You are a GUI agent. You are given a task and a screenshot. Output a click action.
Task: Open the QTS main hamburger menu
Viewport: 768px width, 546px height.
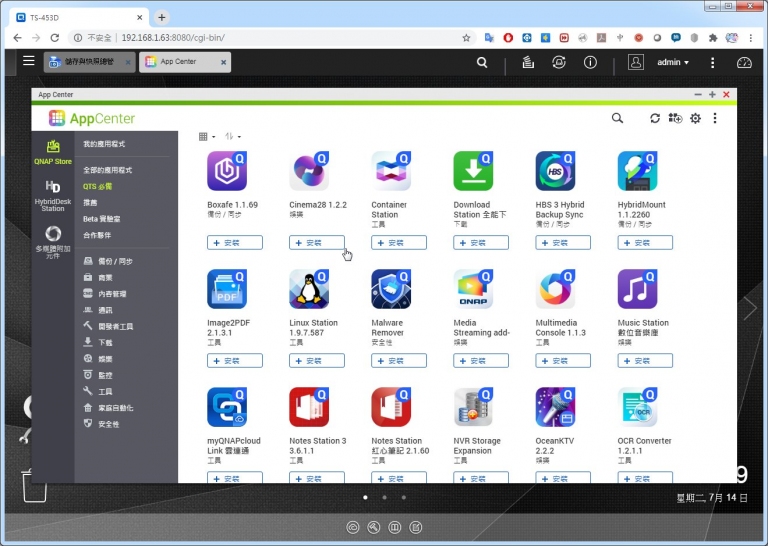click(x=28, y=61)
